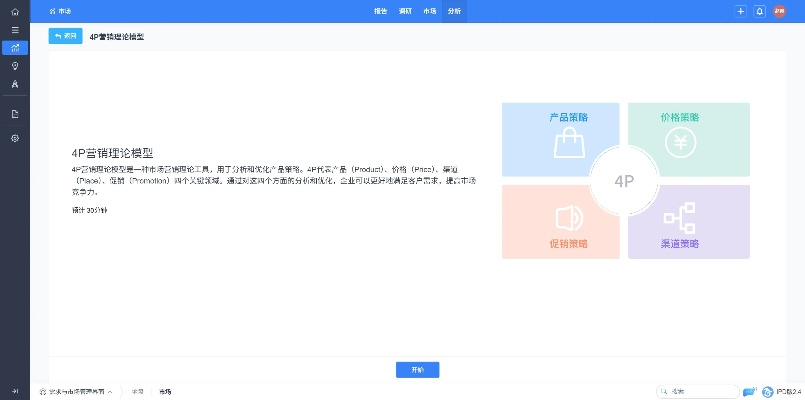
Task: Click the search field in the bottom bar
Action: coord(695,392)
